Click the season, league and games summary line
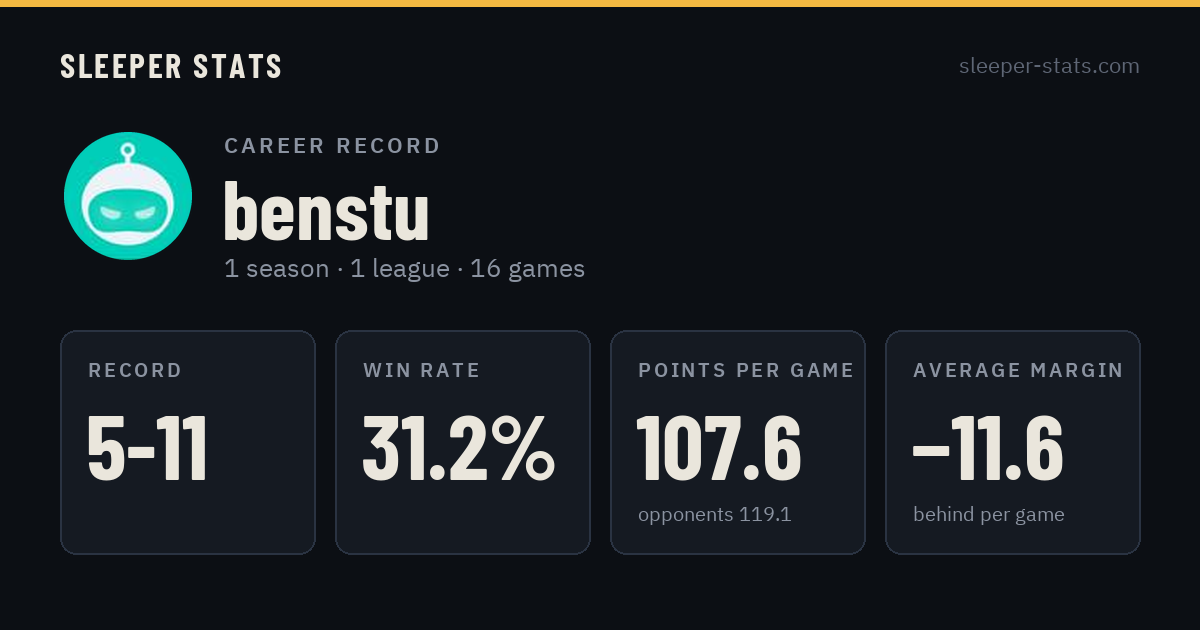1200x630 pixels. tap(404, 269)
